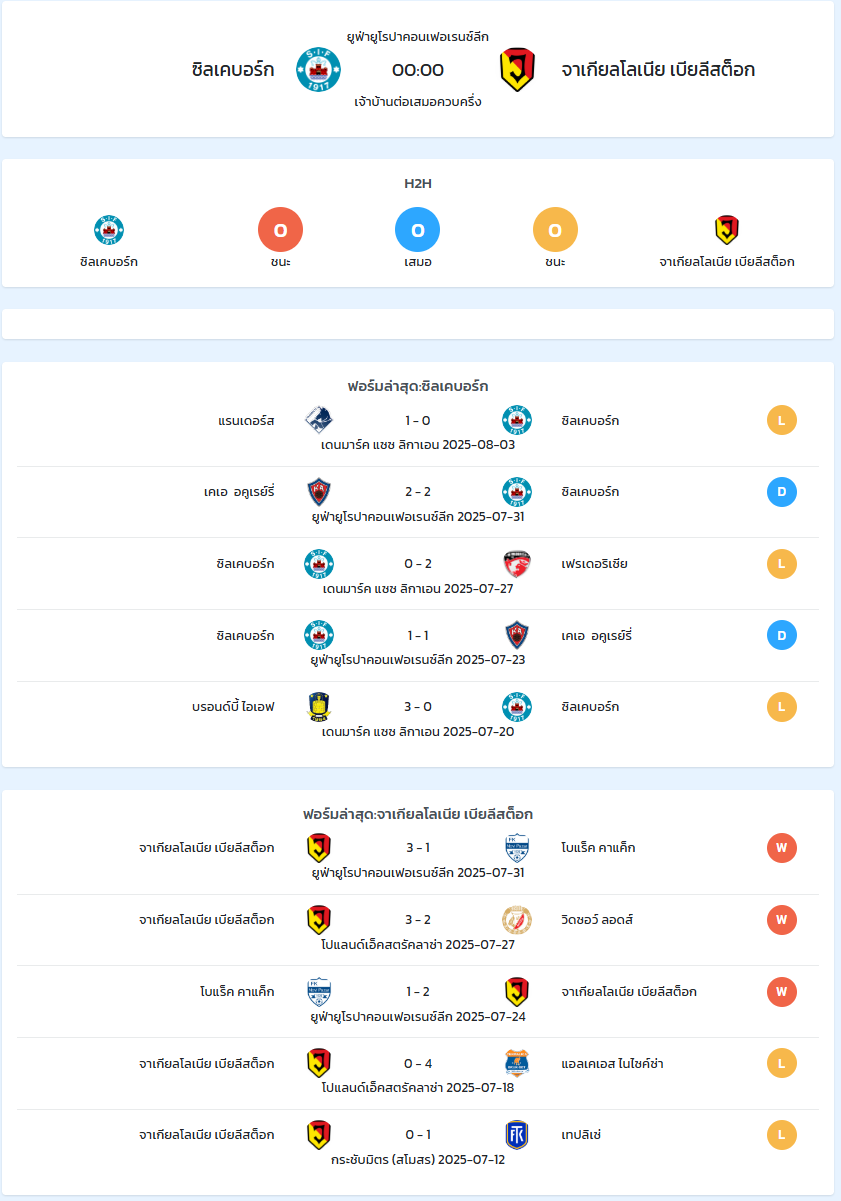Click D badge for 2025-07-31 match
Viewport: 841px width, 1201px height.
pos(782,492)
